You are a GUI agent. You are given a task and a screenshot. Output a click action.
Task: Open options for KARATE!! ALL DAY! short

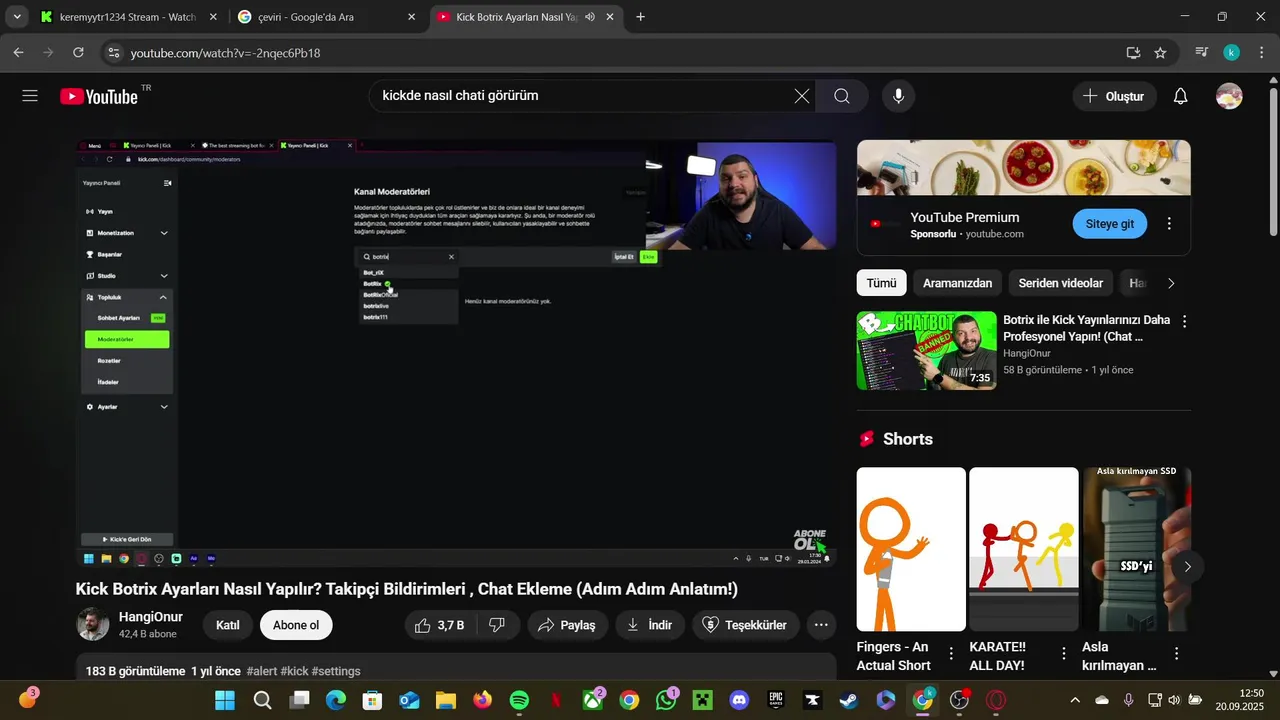click(x=1063, y=653)
